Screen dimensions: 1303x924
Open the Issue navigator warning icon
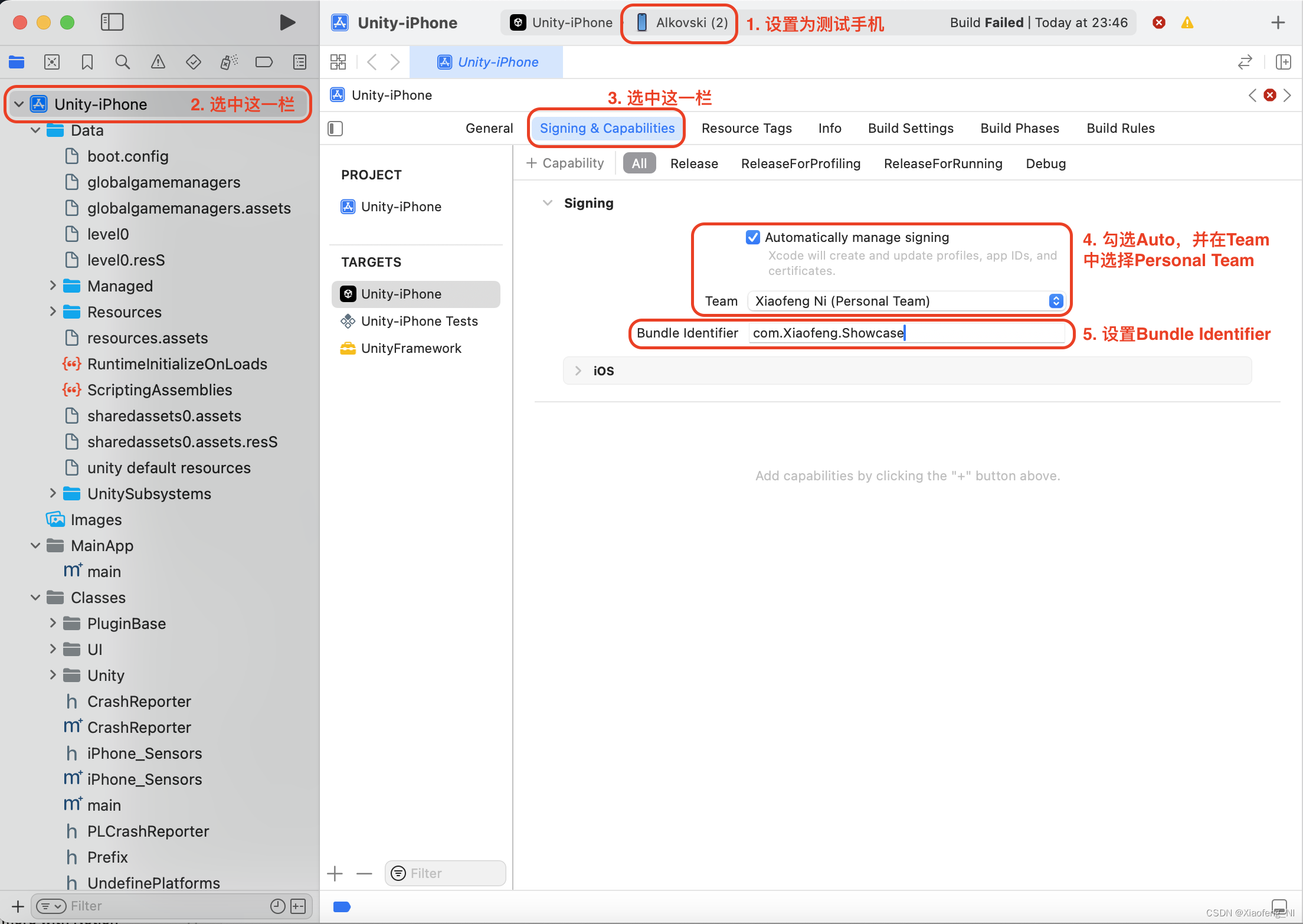[158, 62]
